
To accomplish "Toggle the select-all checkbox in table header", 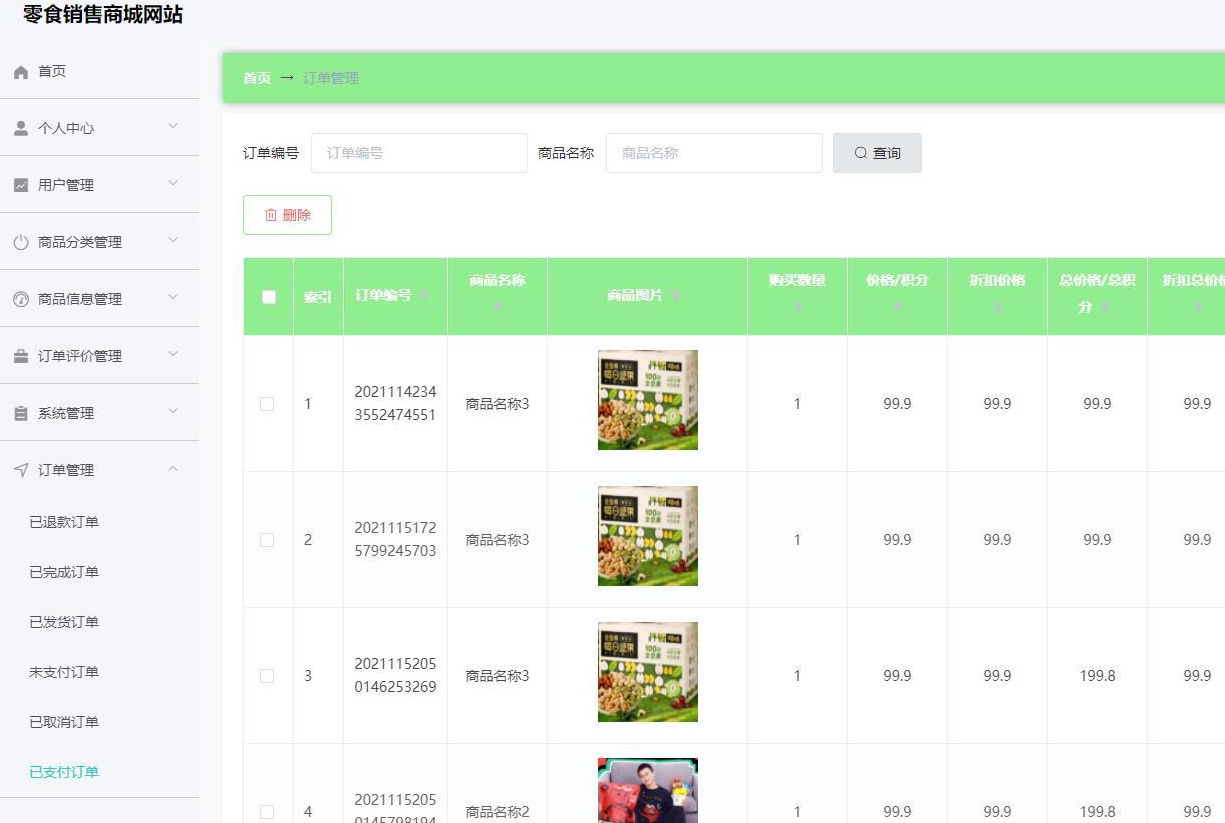I will (268, 296).
